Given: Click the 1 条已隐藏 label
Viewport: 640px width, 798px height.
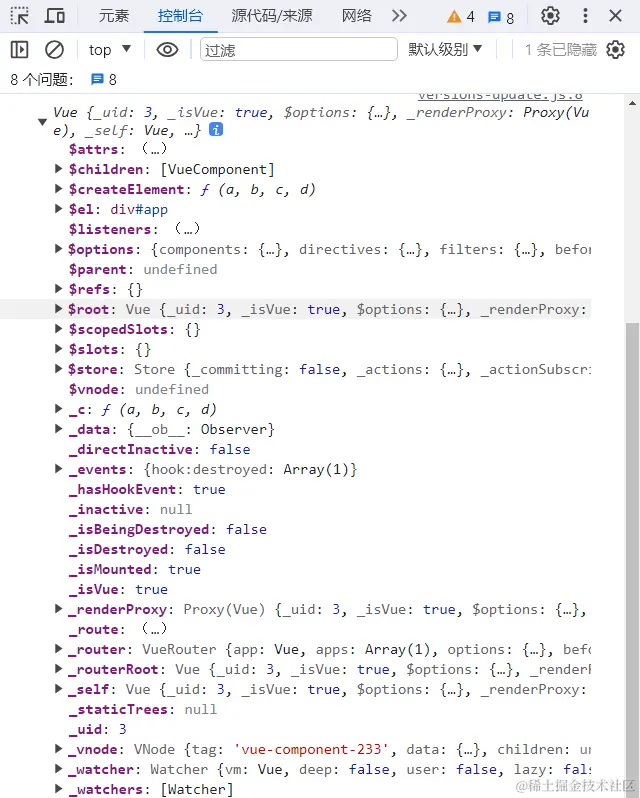Looking at the screenshot, I should 561,50.
